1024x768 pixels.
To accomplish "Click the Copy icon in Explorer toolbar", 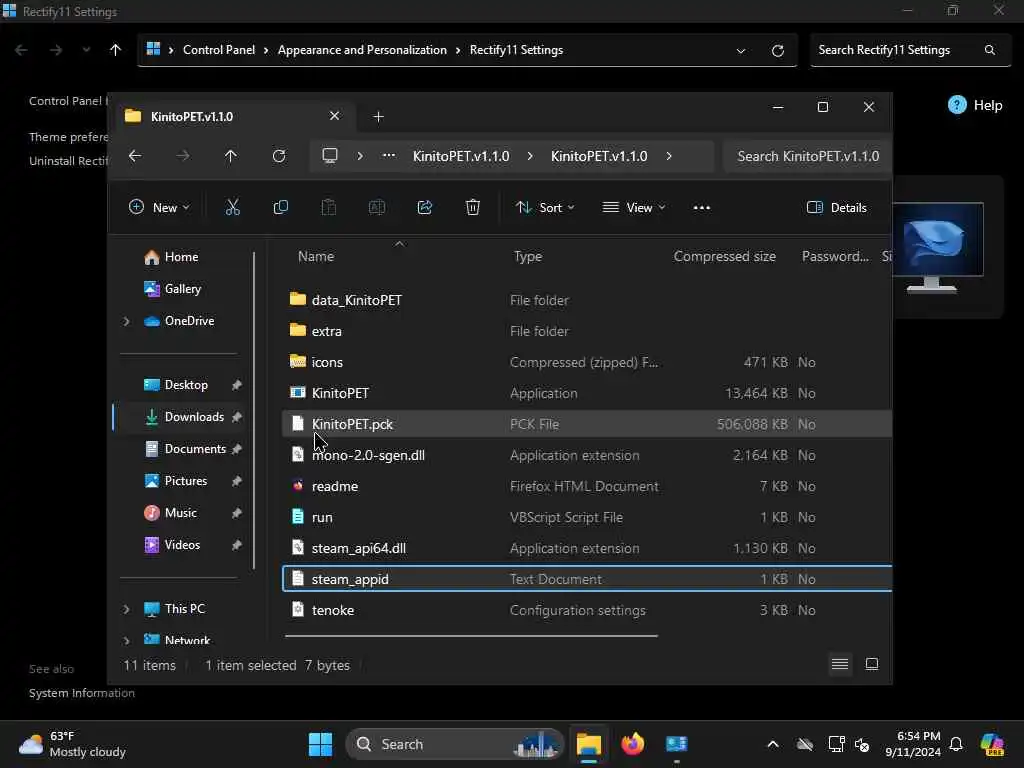I will [281, 208].
